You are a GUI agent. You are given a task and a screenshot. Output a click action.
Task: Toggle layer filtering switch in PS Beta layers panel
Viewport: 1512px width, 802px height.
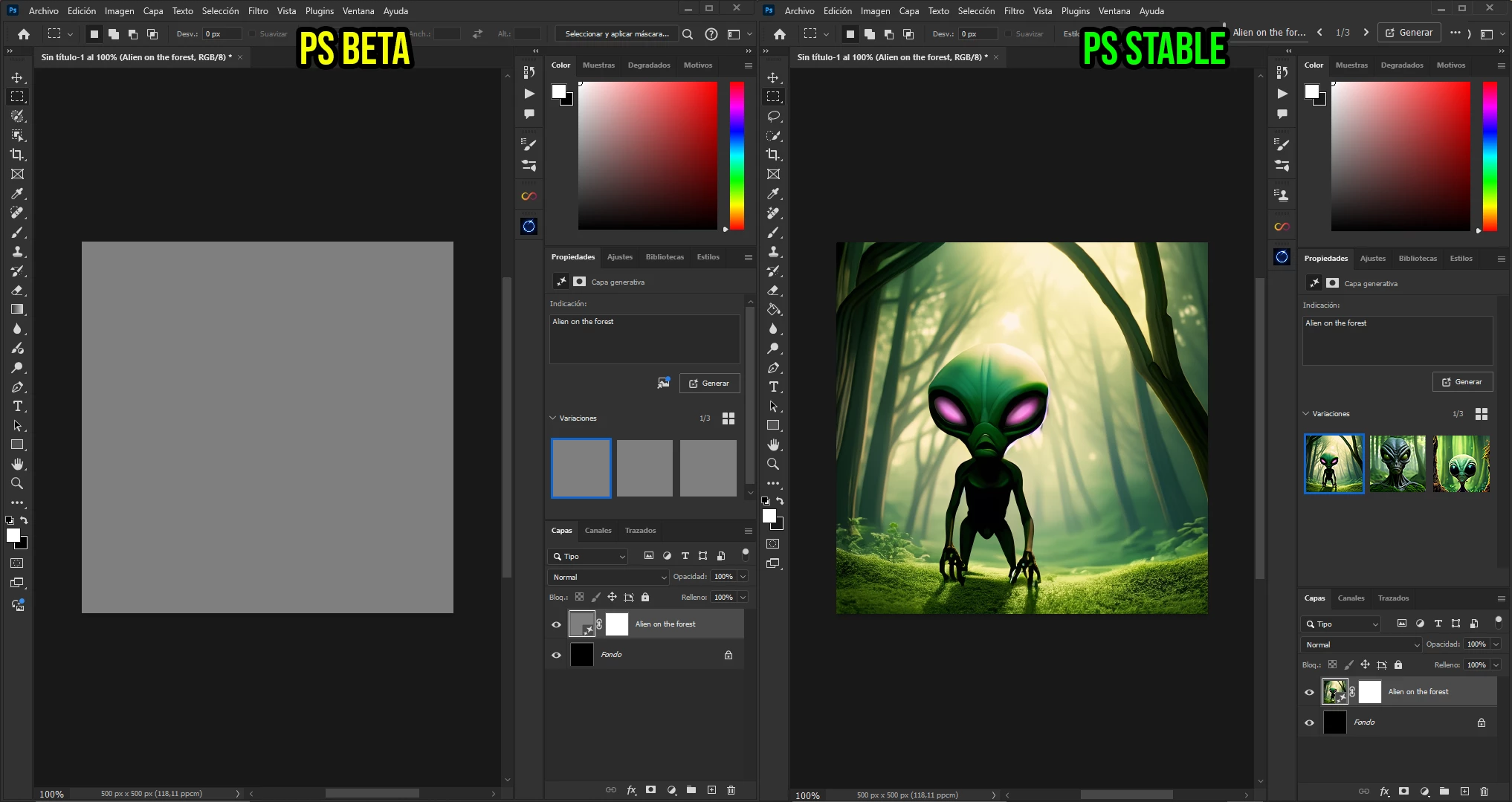click(x=746, y=554)
